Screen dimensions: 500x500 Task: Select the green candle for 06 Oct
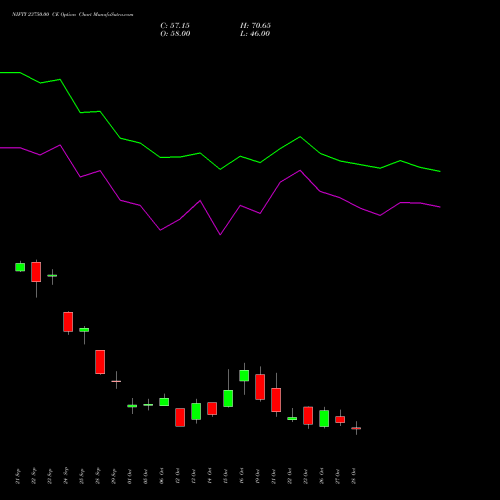point(164,402)
